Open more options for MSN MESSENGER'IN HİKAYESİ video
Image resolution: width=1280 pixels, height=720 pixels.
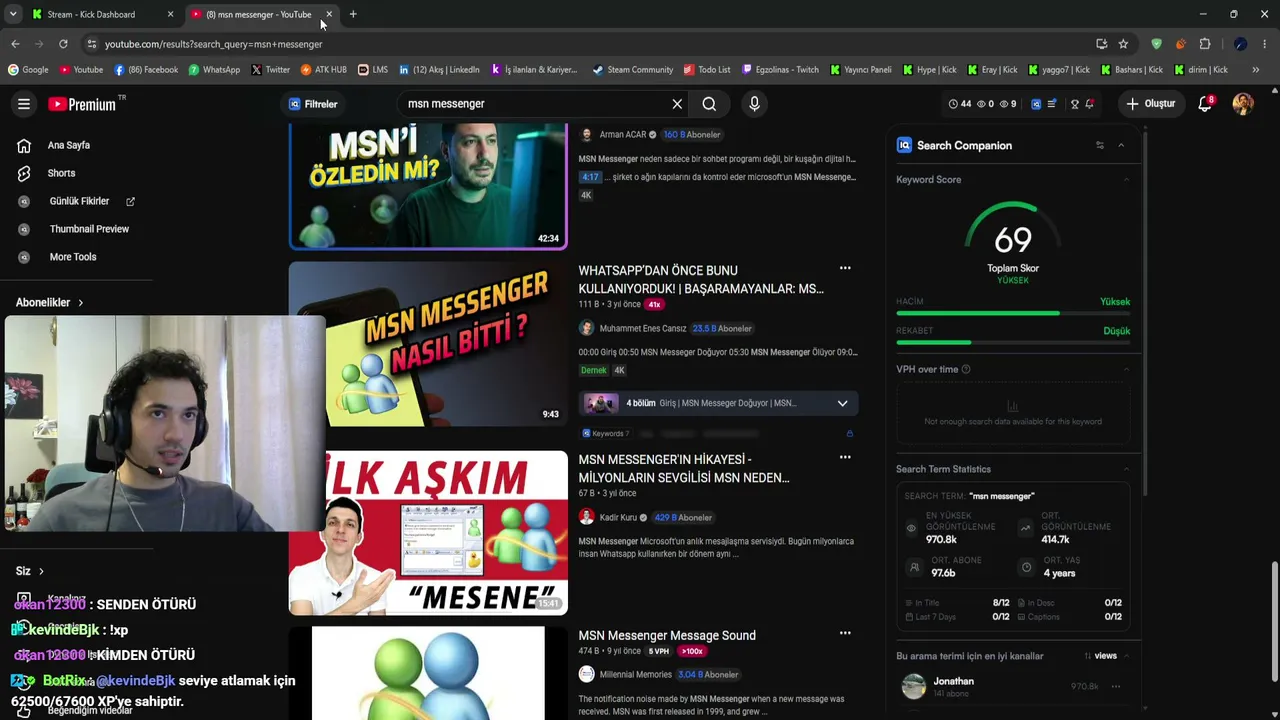pos(845,457)
